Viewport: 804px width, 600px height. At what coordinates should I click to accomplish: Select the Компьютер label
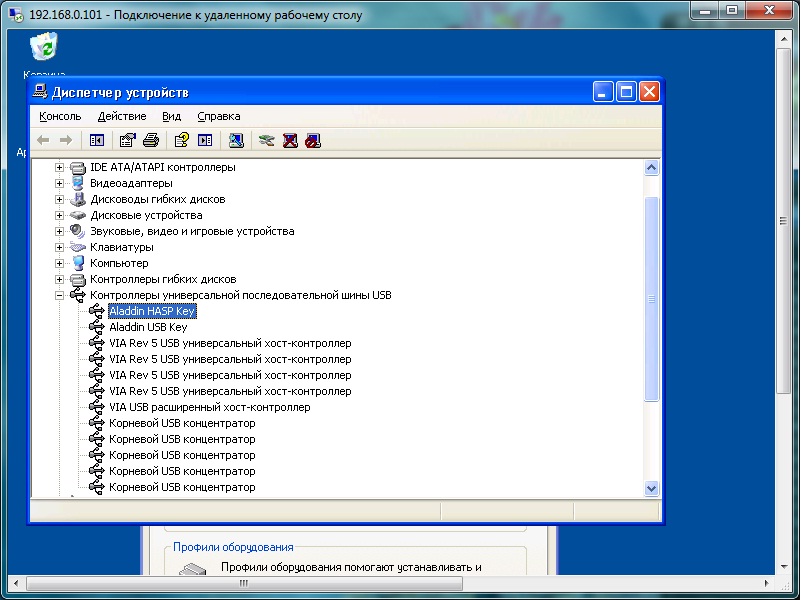coord(119,263)
